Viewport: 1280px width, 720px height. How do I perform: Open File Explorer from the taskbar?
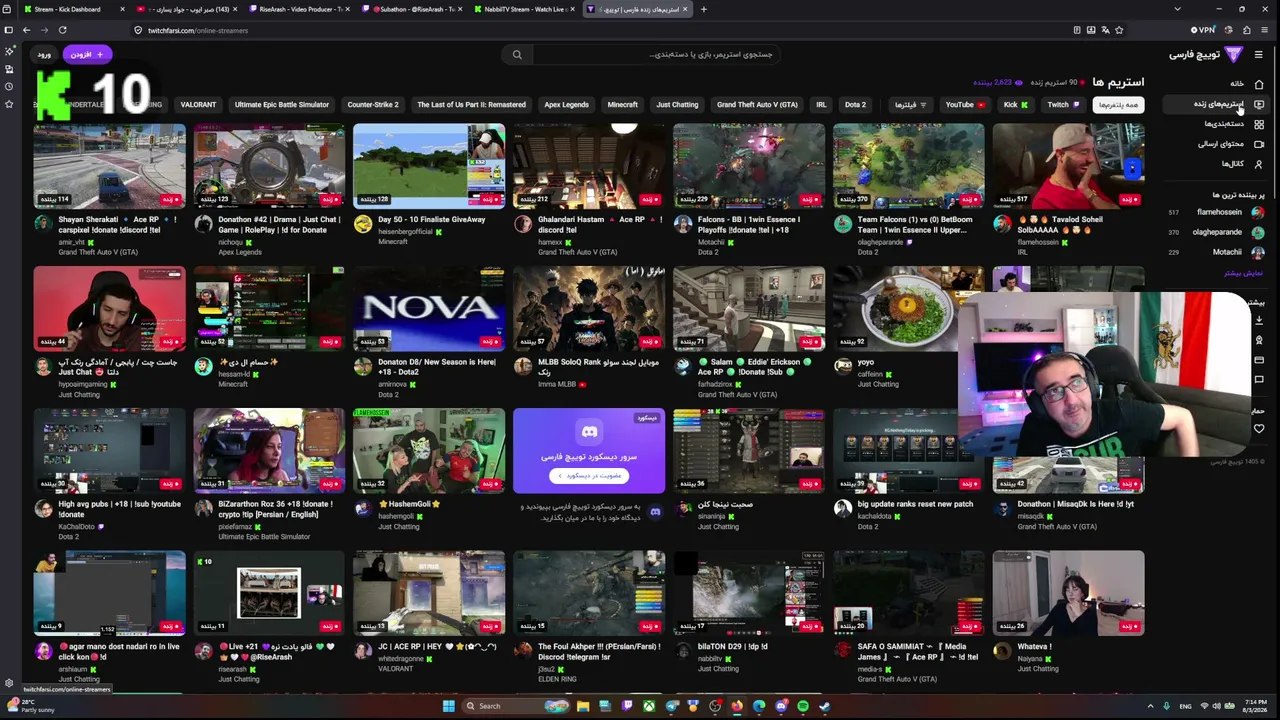[x=583, y=706]
